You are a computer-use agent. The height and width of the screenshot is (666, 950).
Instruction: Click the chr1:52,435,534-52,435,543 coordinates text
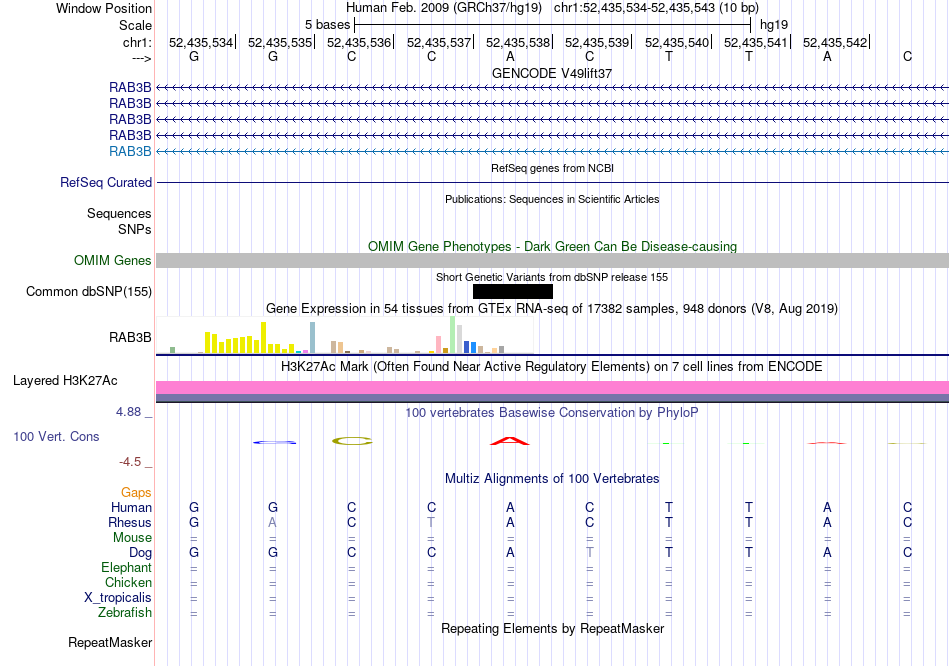coord(656,8)
